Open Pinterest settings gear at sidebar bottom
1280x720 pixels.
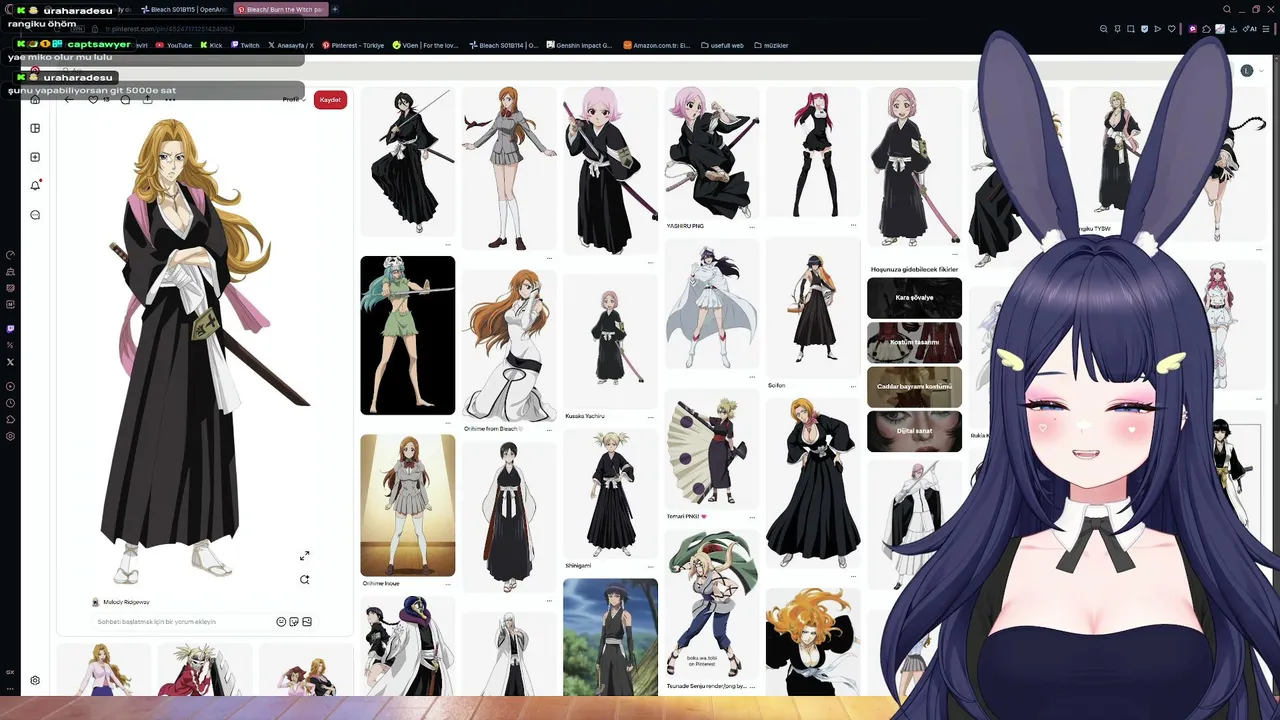coord(35,680)
